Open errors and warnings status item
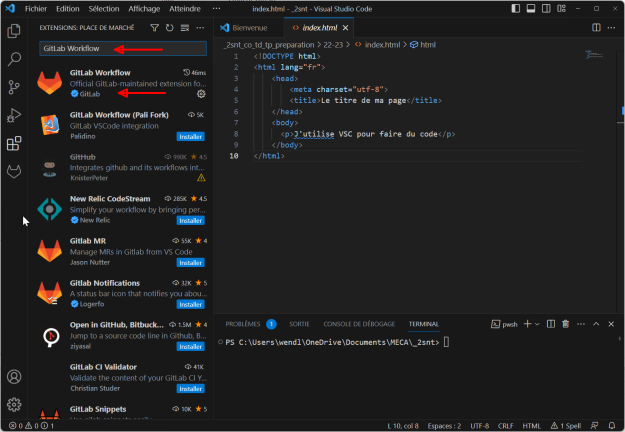The height and width of the screenshot is (432, 625). (31, 426)
